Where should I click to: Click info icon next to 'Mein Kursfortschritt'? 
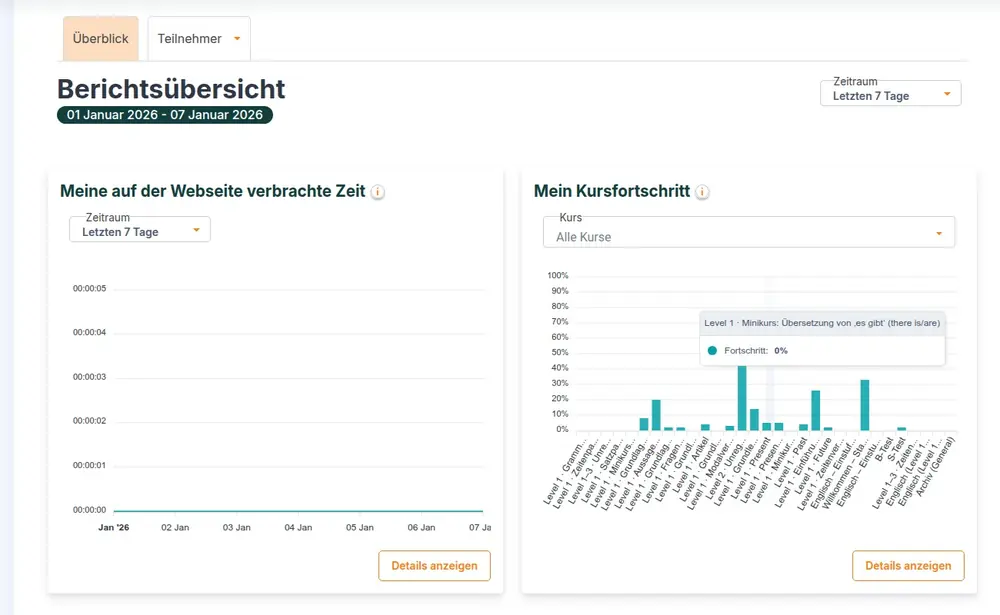click(702, 192)
